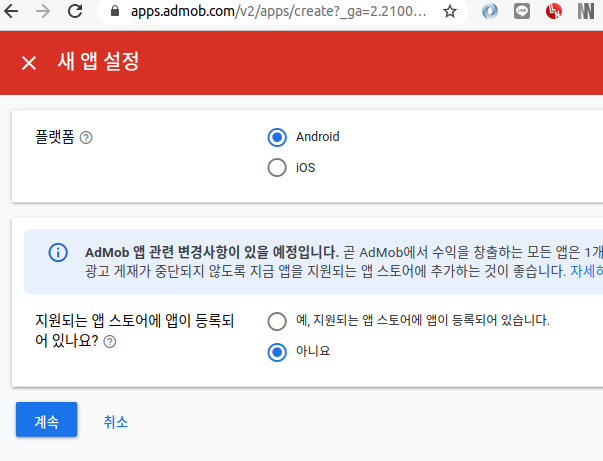Click the bold AdMob 앱 관련 변경사항 notice text

point(212,253)
